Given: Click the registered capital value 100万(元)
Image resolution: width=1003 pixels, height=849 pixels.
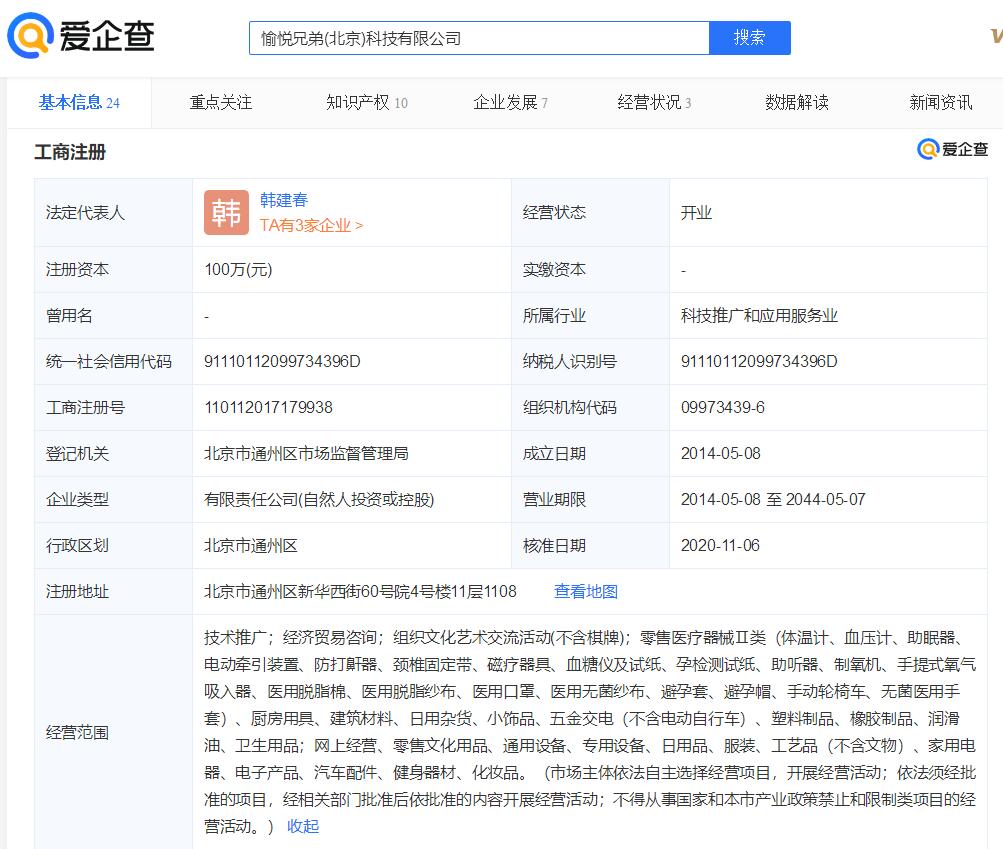Looking at the screenshot, I should pos(239,270).
